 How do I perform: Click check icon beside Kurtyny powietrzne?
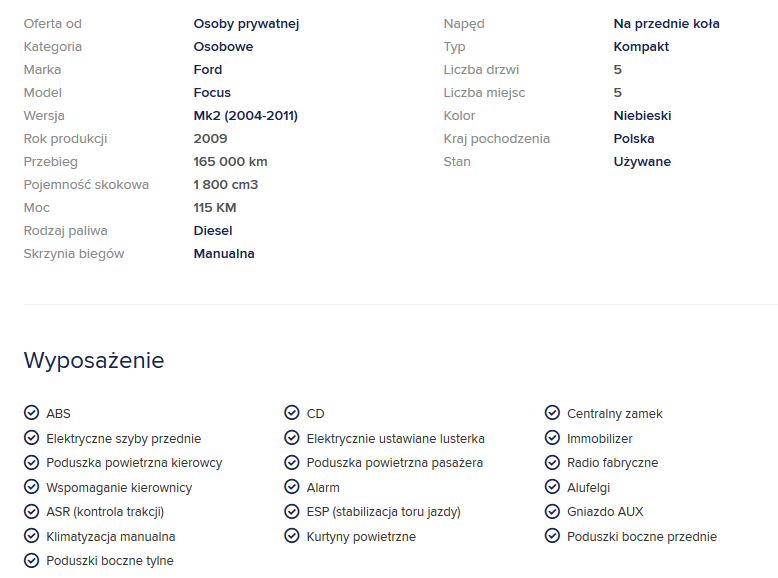click(292, 537)
